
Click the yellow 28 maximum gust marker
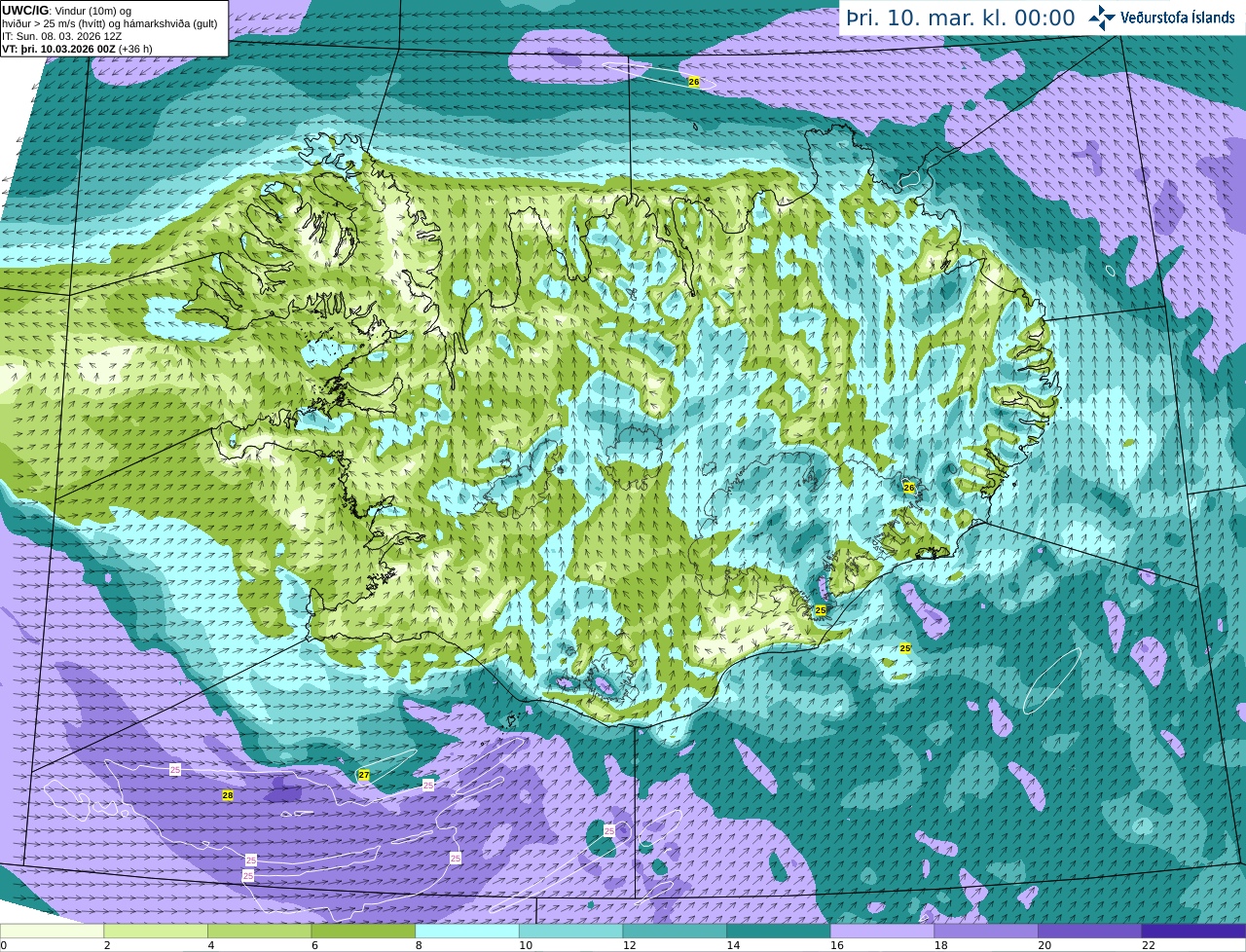(x=228, y=795)
